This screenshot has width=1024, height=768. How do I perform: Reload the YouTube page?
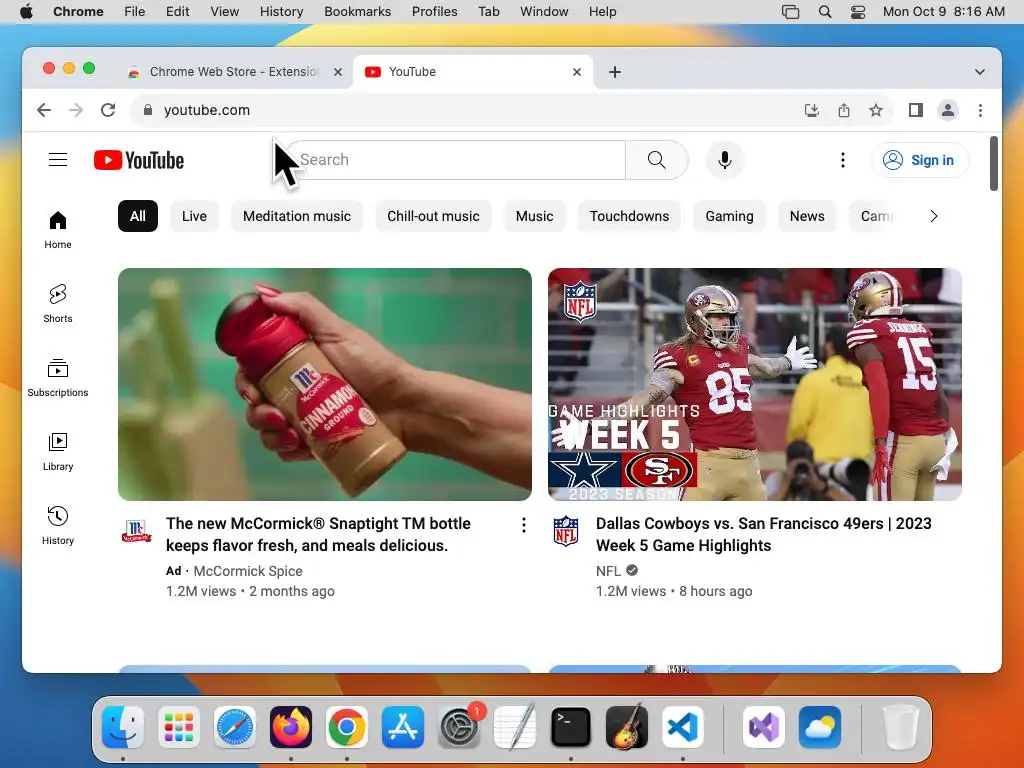pos(108,110)
